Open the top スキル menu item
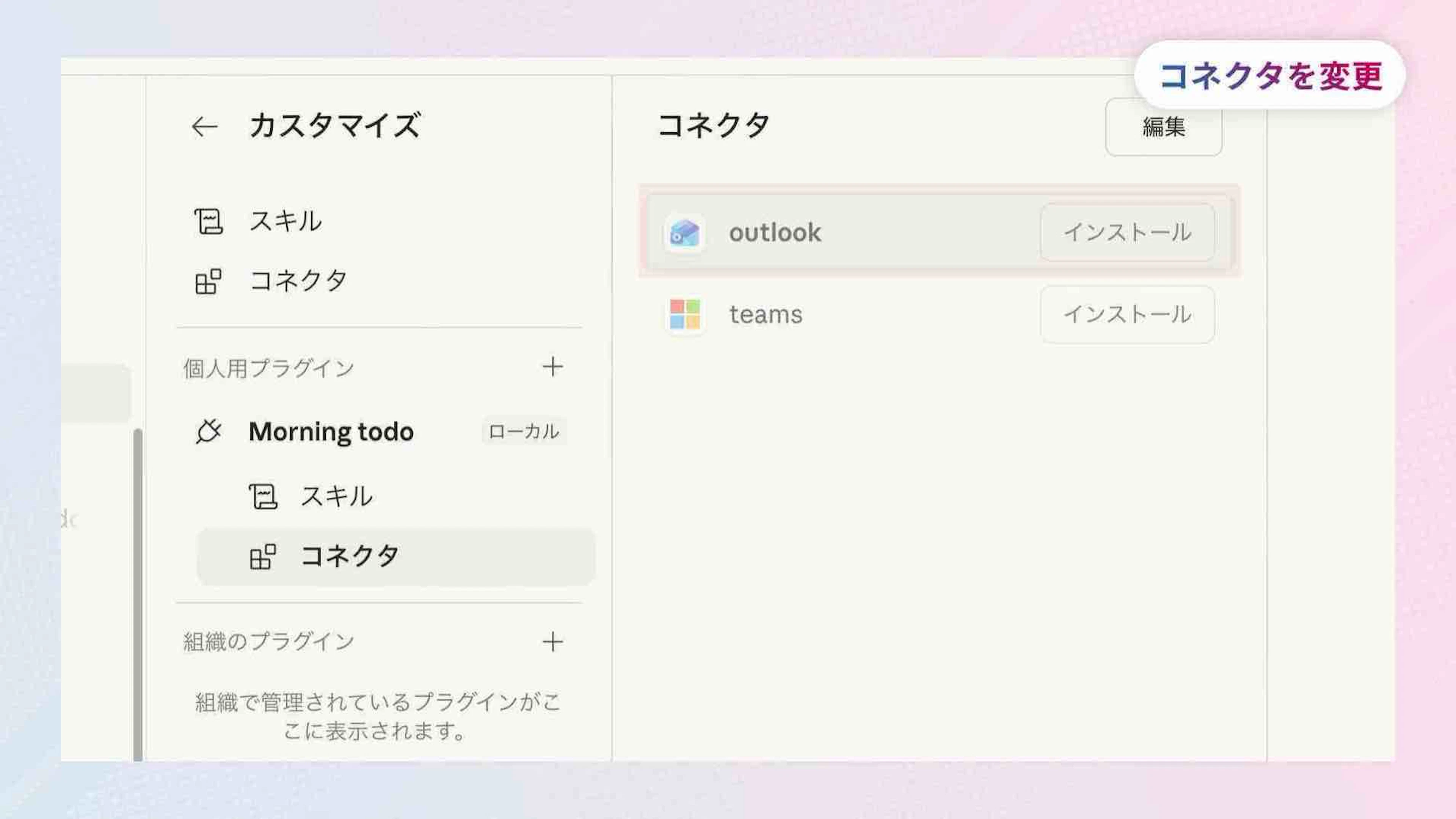1456x819 pixels. pos(286,221)
